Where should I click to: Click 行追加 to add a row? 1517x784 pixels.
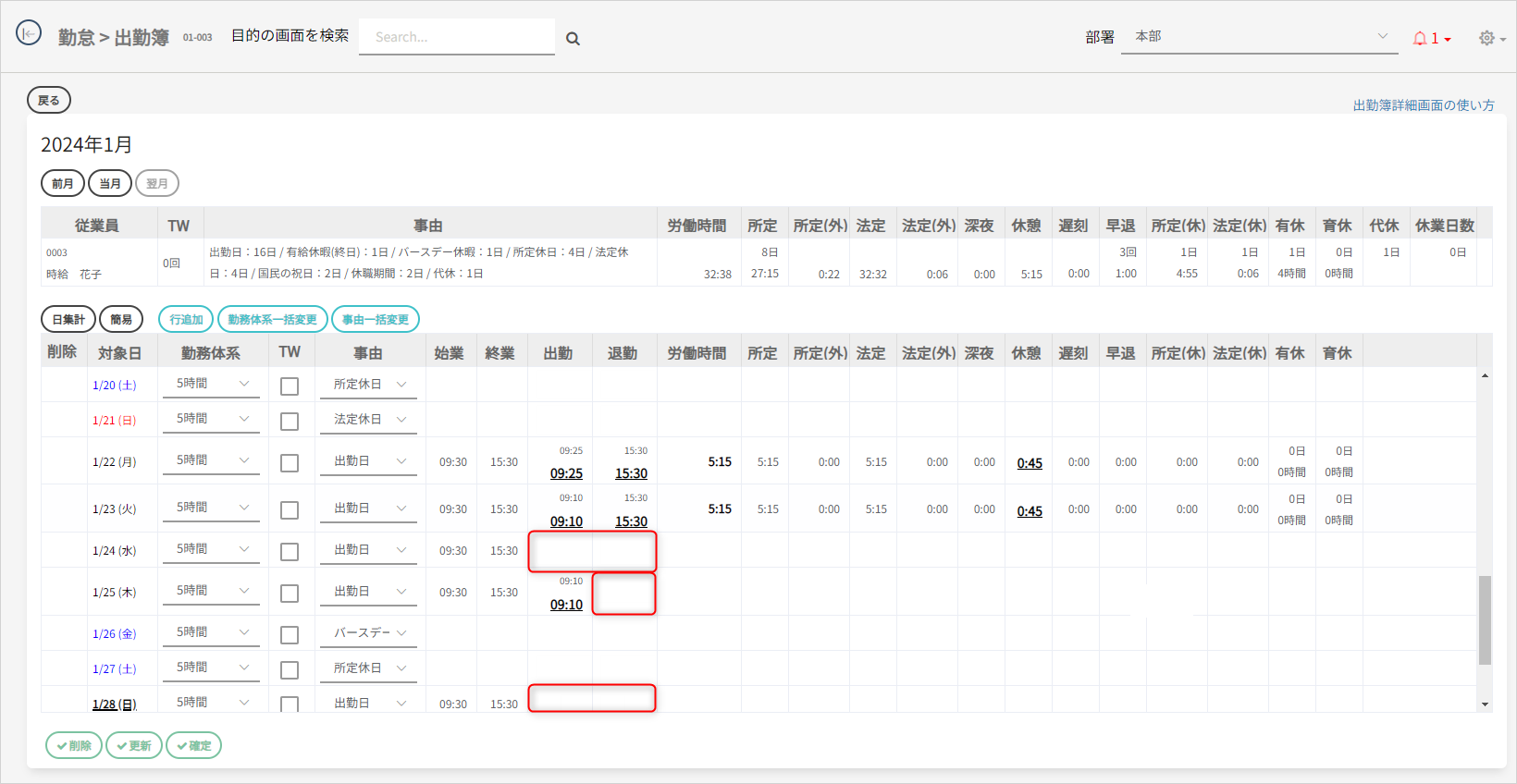(186, 319)
